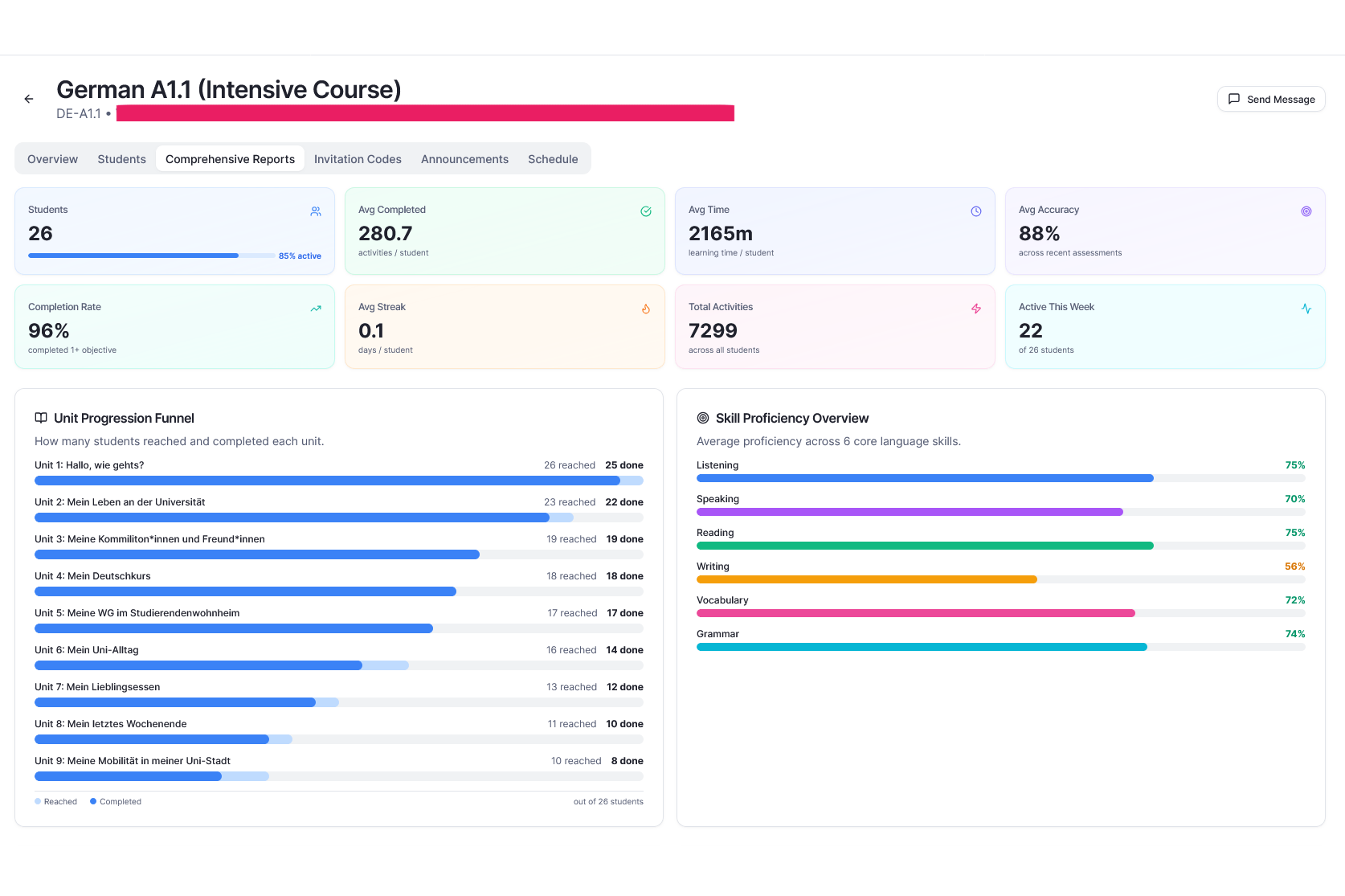This screenshot has height=896, width=1345.
Task: Click the Unit 6 Mein Uni-Alltag progress bar
Action: coord(339,665)
